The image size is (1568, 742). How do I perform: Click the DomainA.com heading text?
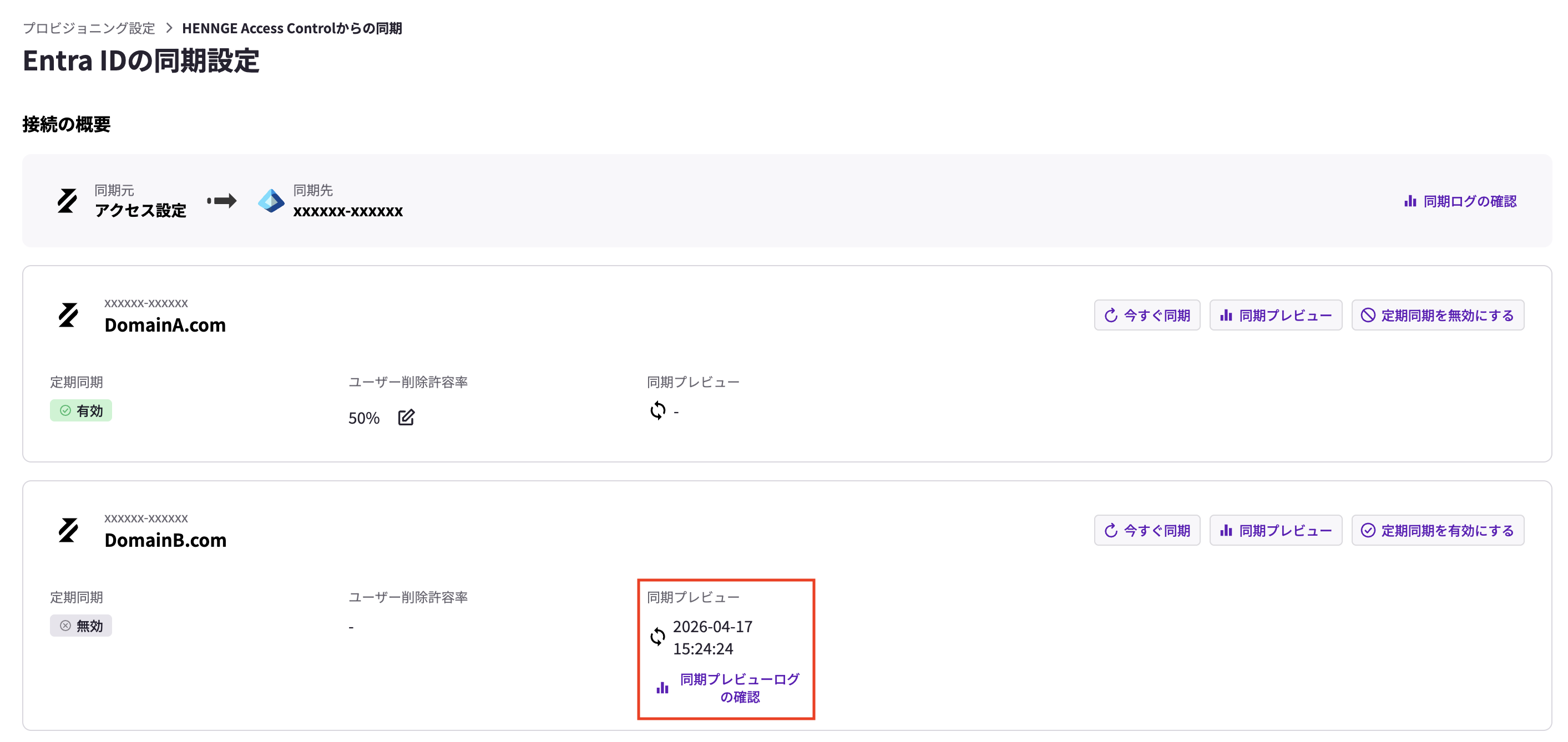pyautogui.click(x=165, y=325)
